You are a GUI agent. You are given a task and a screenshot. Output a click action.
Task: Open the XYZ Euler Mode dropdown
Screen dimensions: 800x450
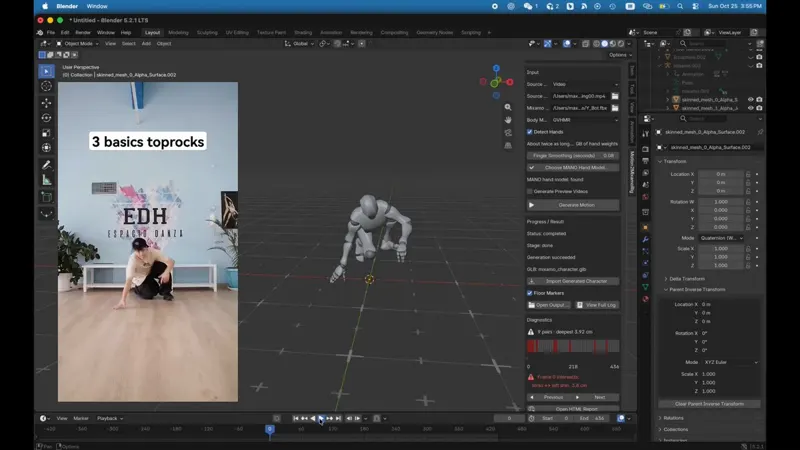(x=731, y=362)
